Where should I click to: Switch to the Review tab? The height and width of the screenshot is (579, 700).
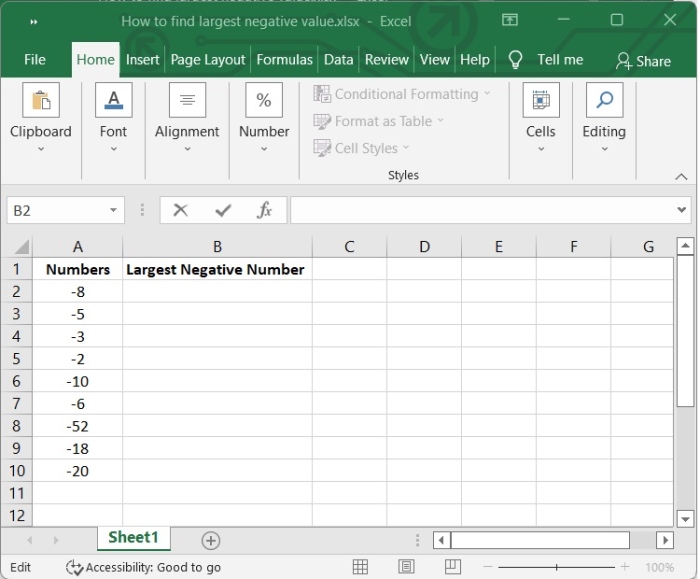pos(387,60)
